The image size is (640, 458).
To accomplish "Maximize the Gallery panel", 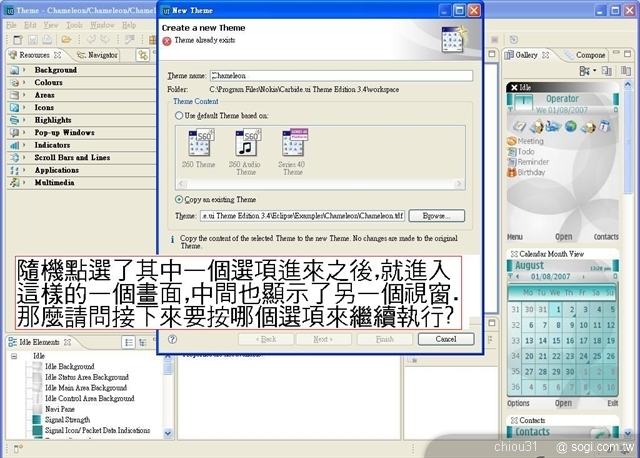I will click(628, 53).
